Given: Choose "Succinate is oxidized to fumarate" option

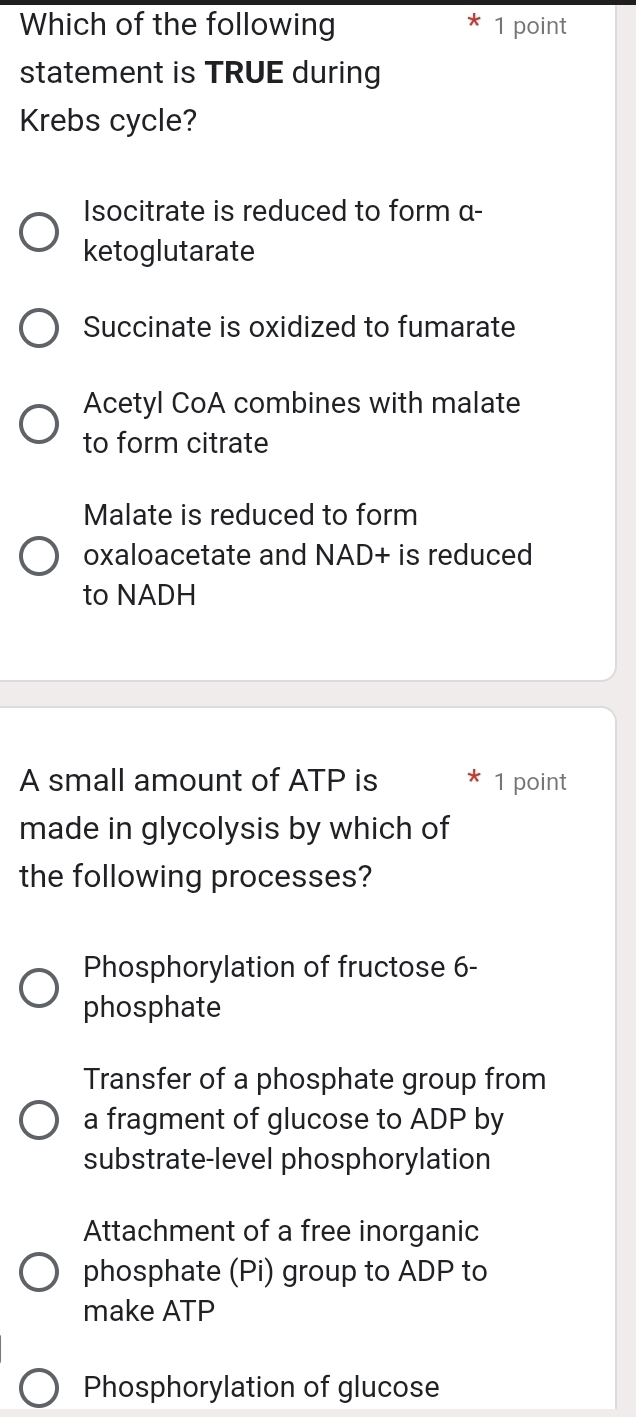Looking at the screenshot, I should (38, 327).
